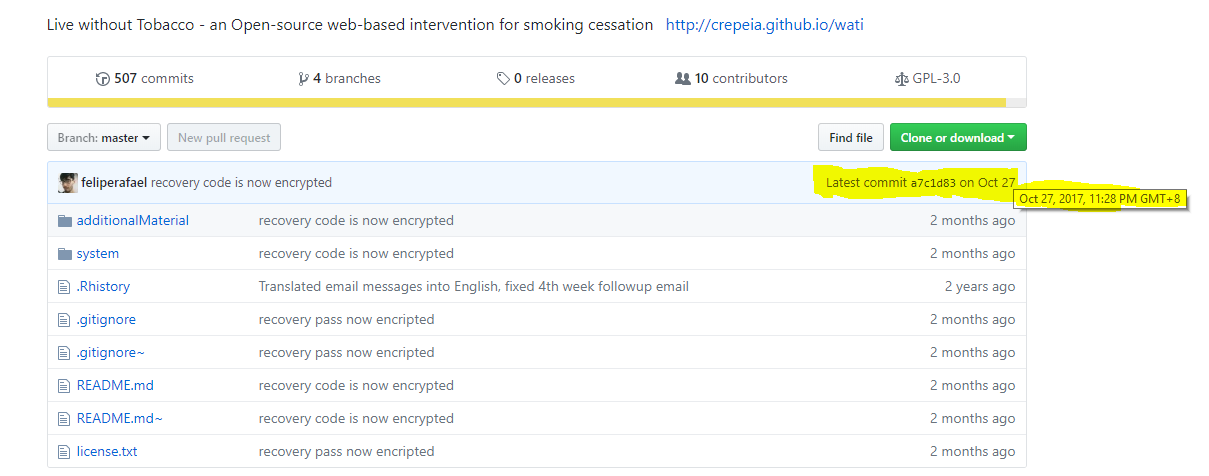Click the yellow language breakdown bar
The height and width of the screenshot is (476, 1209).
pyautogui.click(x=526, y=102)
